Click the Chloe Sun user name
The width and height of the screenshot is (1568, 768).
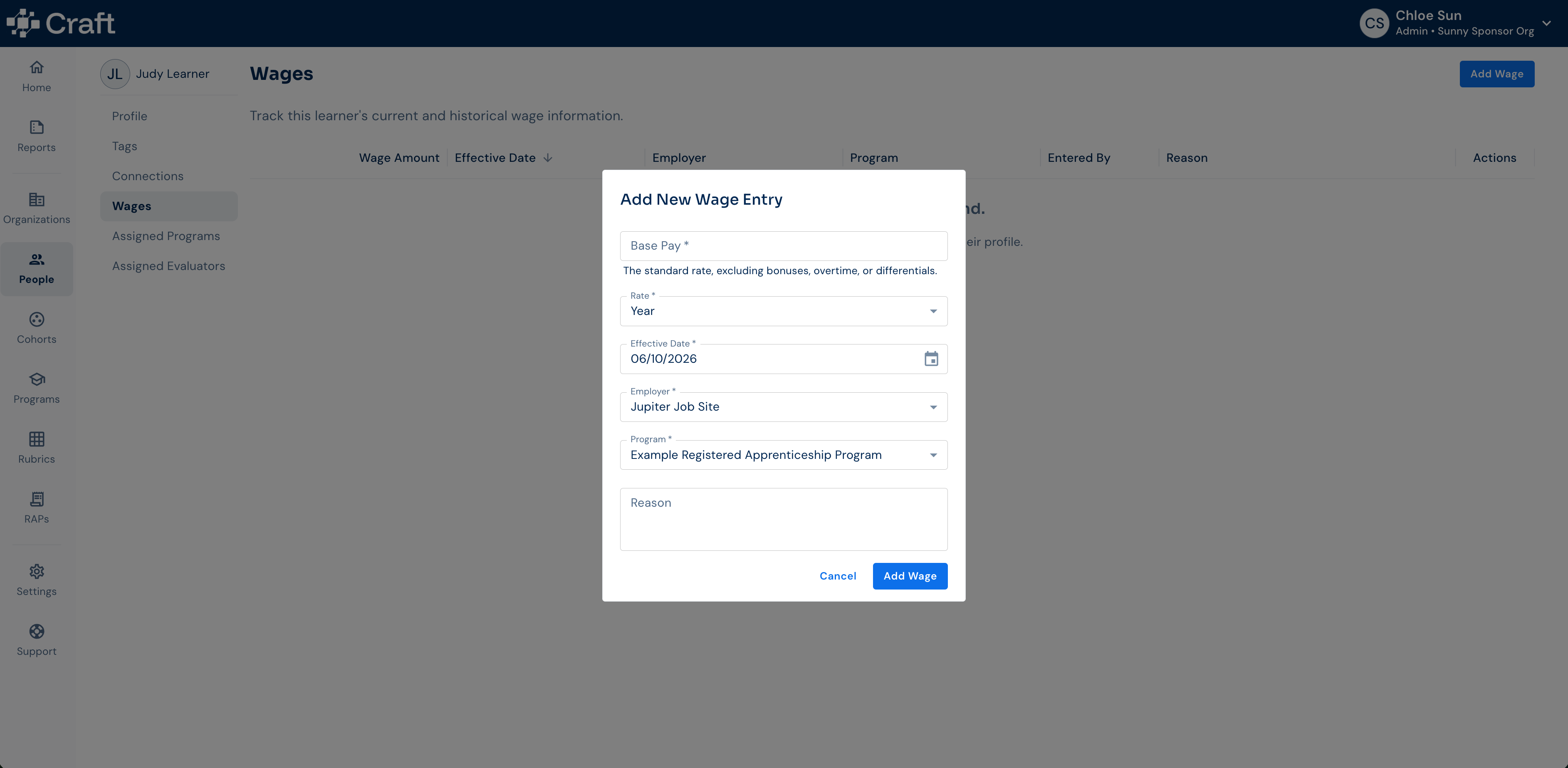tap(1428, 15)
